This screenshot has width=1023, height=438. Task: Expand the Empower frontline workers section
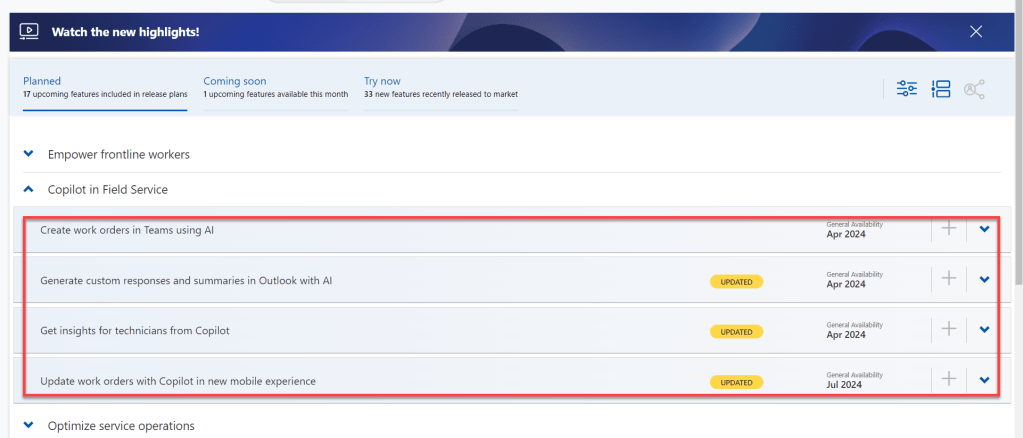point(29,154)
